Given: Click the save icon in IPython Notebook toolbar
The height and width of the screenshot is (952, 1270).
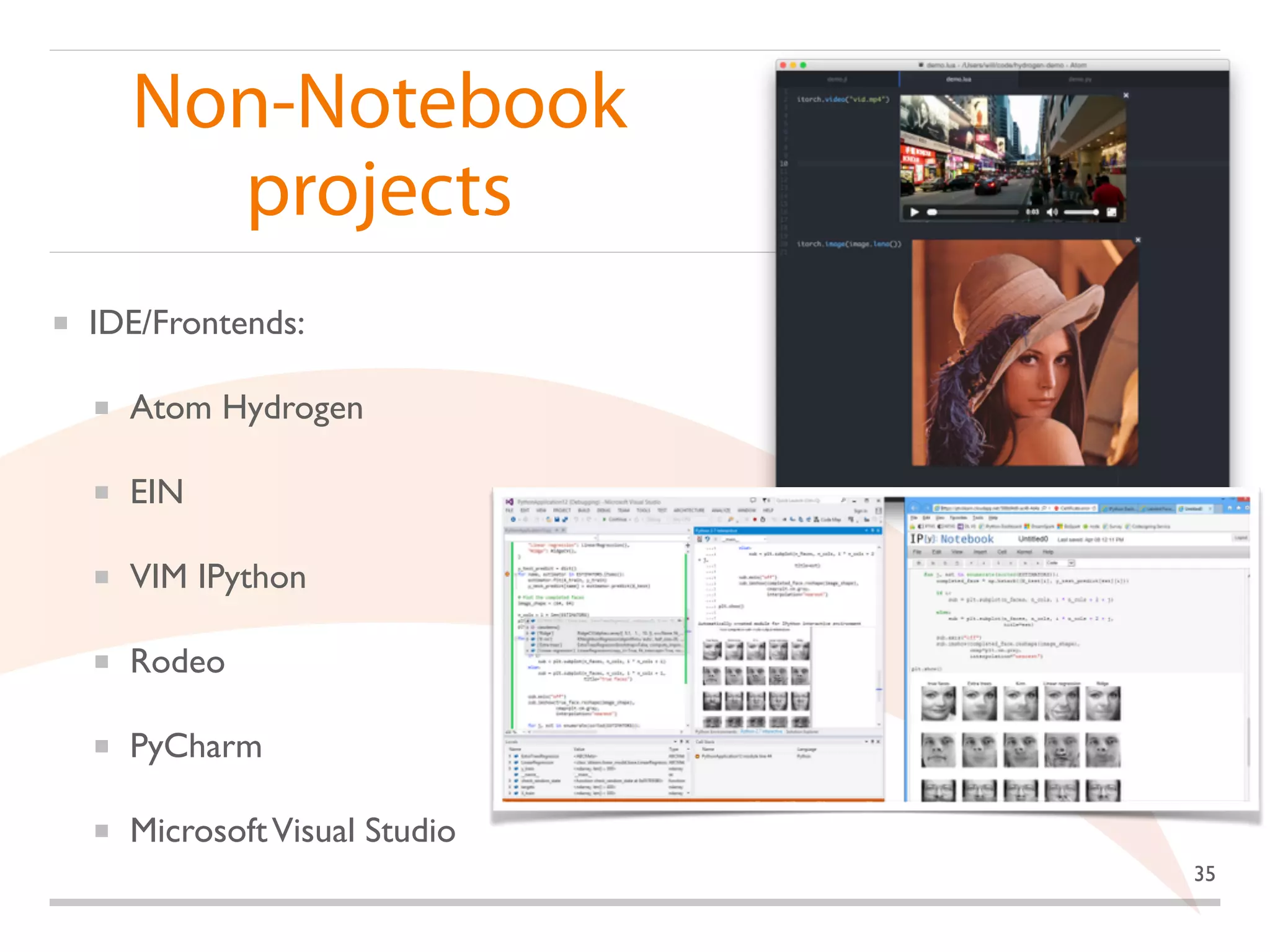Looking at the screenshot, I should point(919,563).
